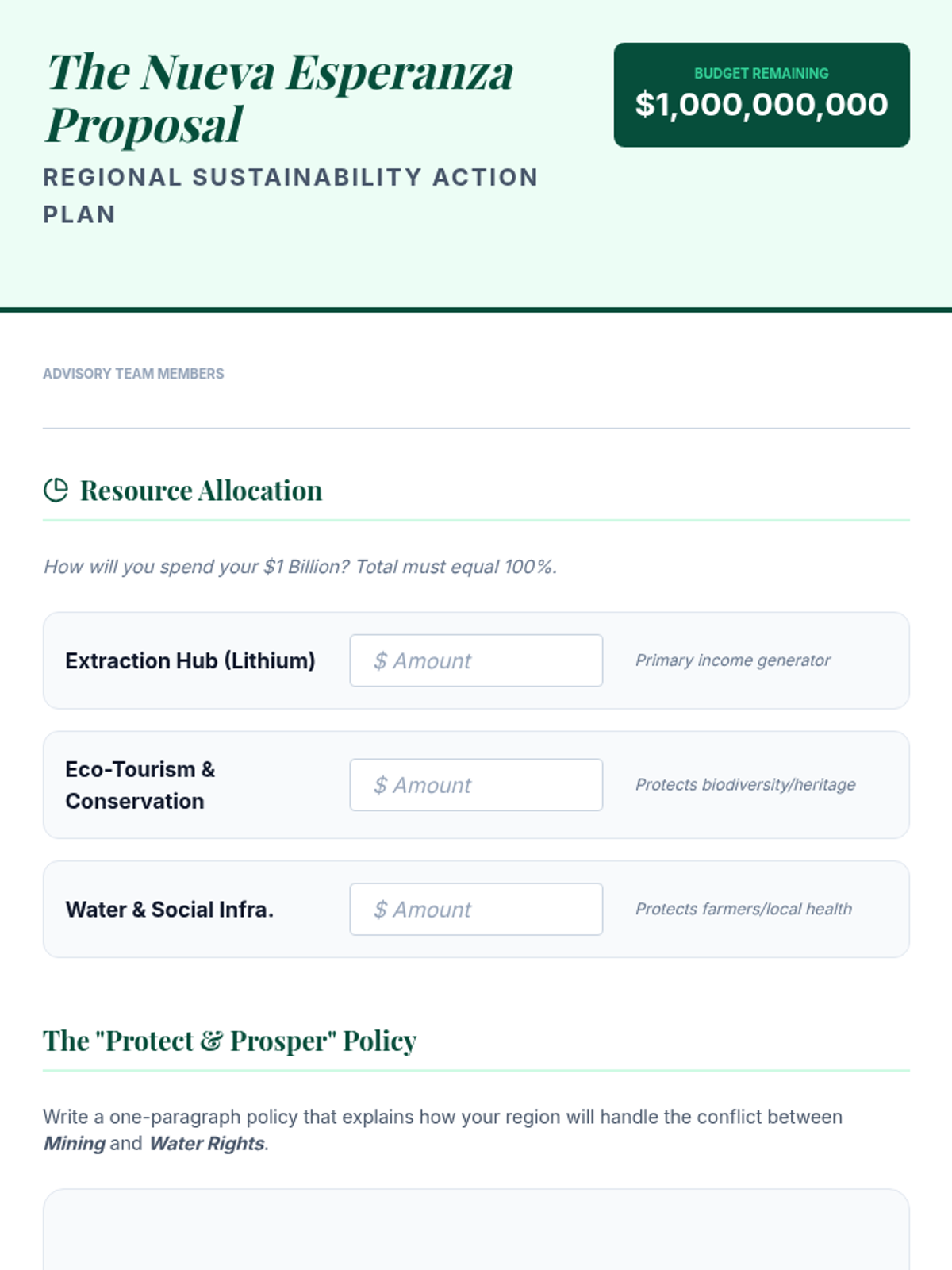
Task: Click the Eco-Tourism & Conservation label
Action: tap(140, 785)
